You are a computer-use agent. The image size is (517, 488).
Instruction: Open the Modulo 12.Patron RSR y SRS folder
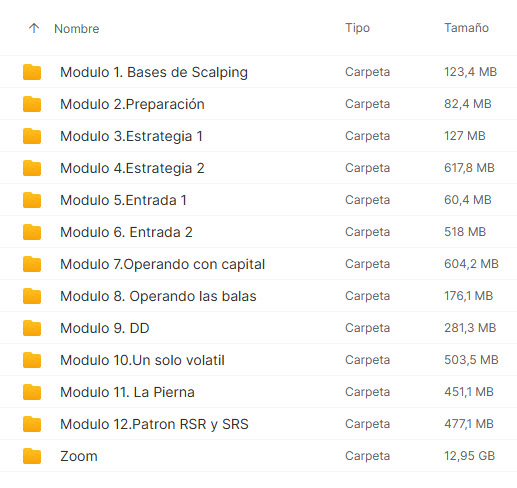pos(154,424)
